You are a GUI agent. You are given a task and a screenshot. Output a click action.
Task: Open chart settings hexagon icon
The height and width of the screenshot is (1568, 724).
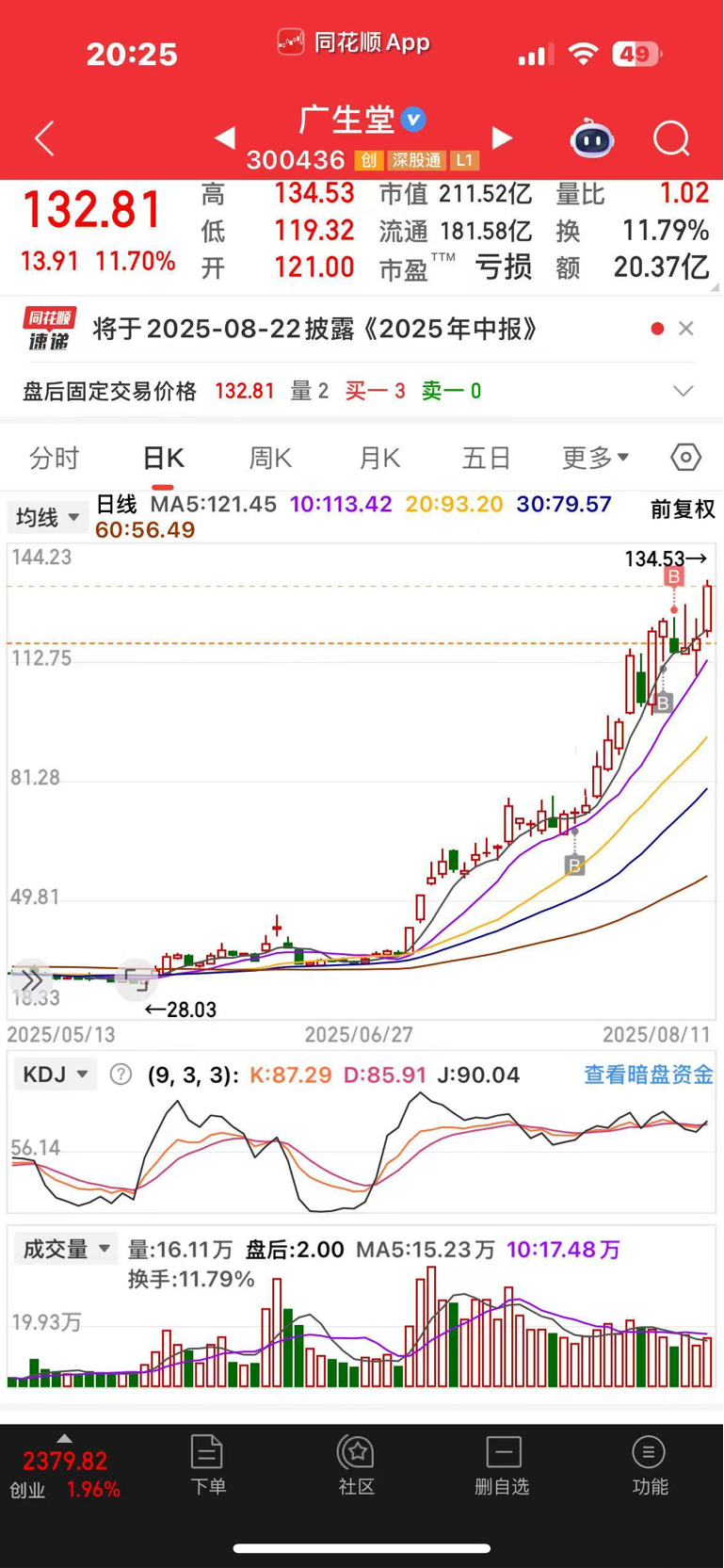click(x=686, y=458)
